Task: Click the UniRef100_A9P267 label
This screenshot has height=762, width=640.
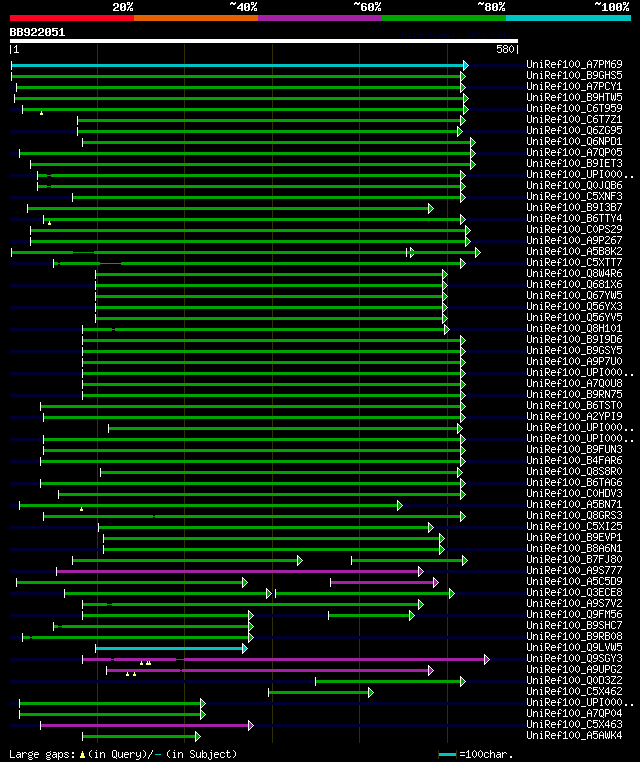Action: click(x=574, y=240)
